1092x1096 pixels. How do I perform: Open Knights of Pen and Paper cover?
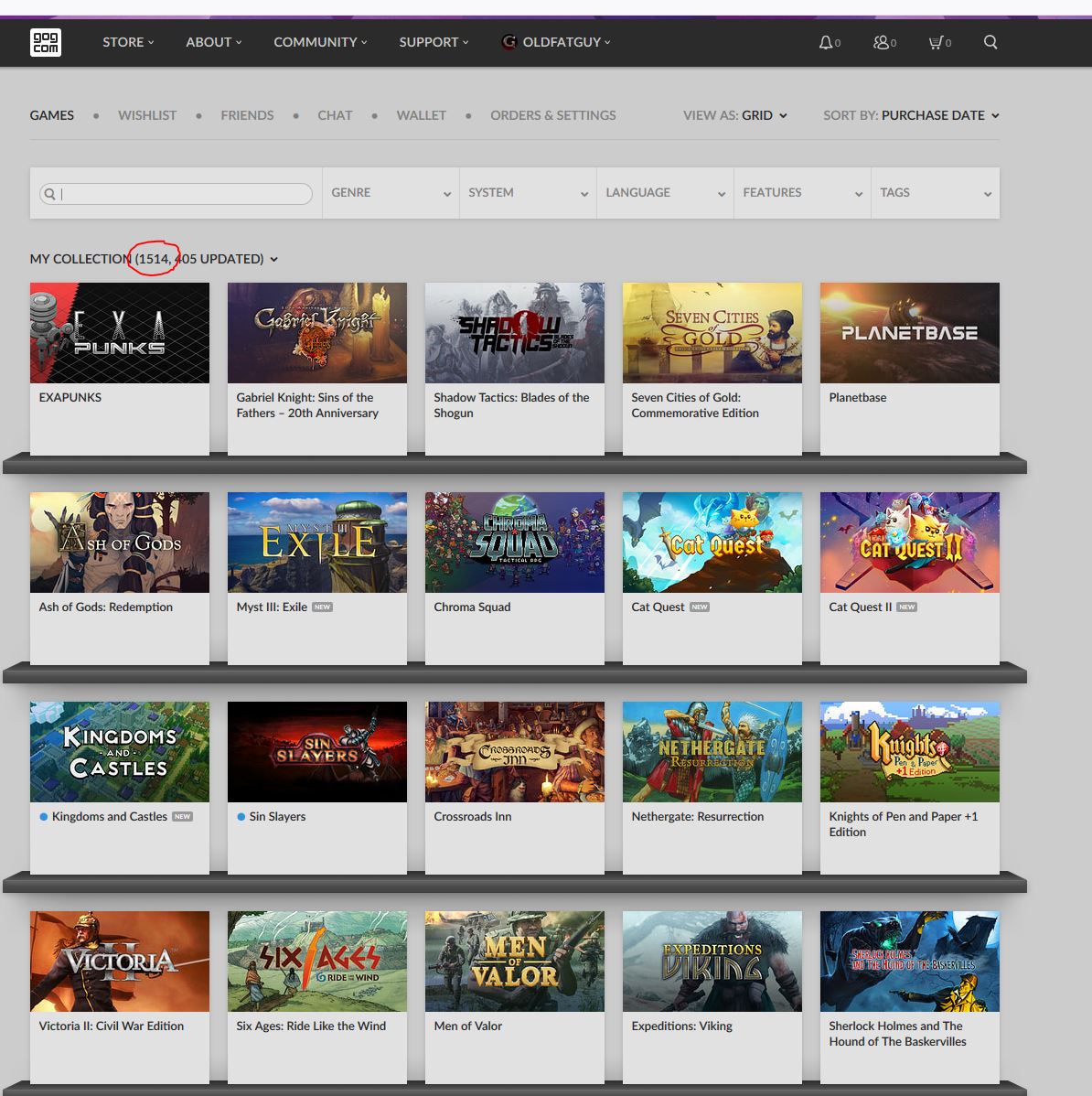click(x=910, y=752)
